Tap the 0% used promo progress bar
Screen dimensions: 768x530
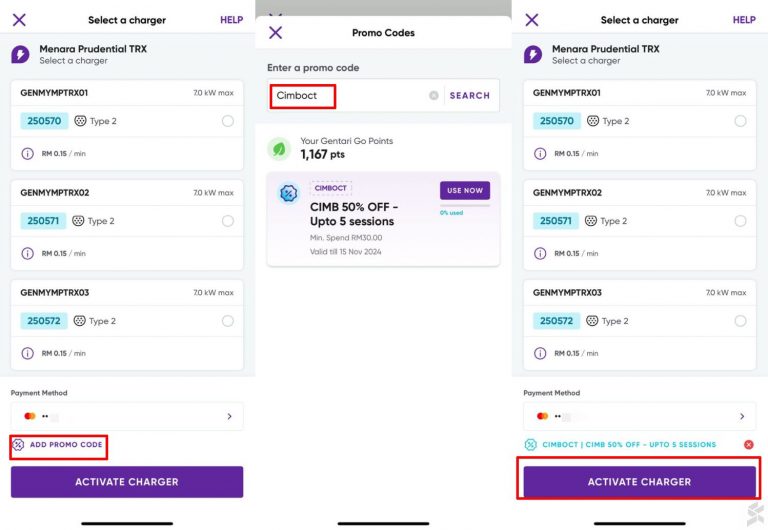click(x=464, y=205)
